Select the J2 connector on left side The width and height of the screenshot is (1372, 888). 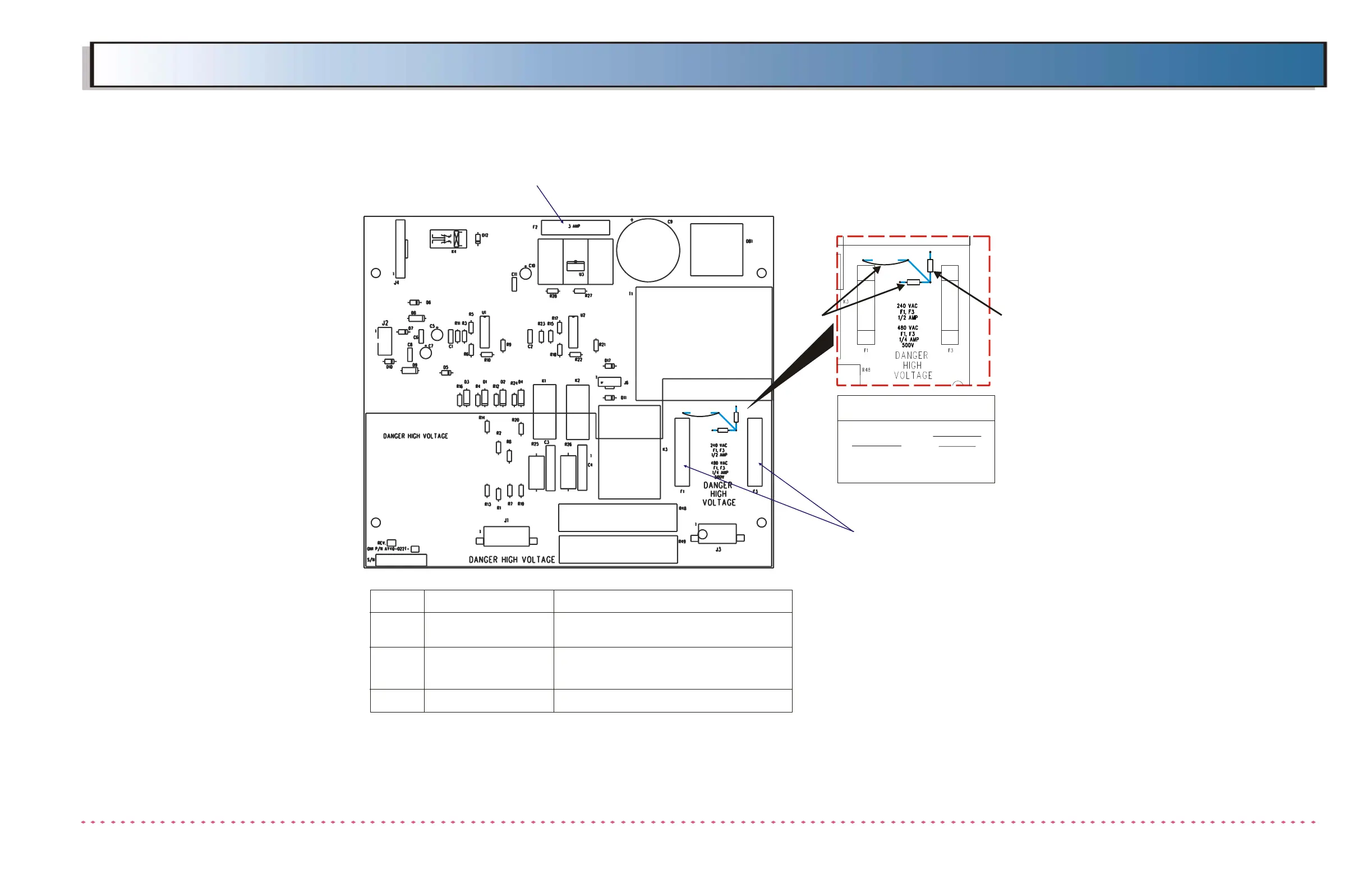[x=384, y=341]
